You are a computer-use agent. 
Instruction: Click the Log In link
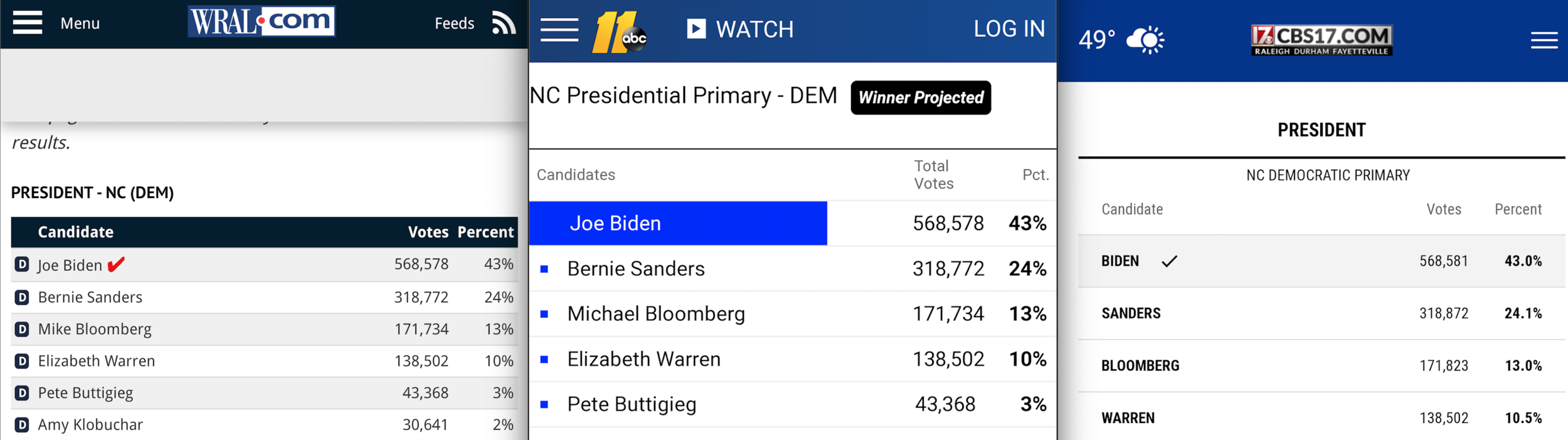[x=1009, y=29]
